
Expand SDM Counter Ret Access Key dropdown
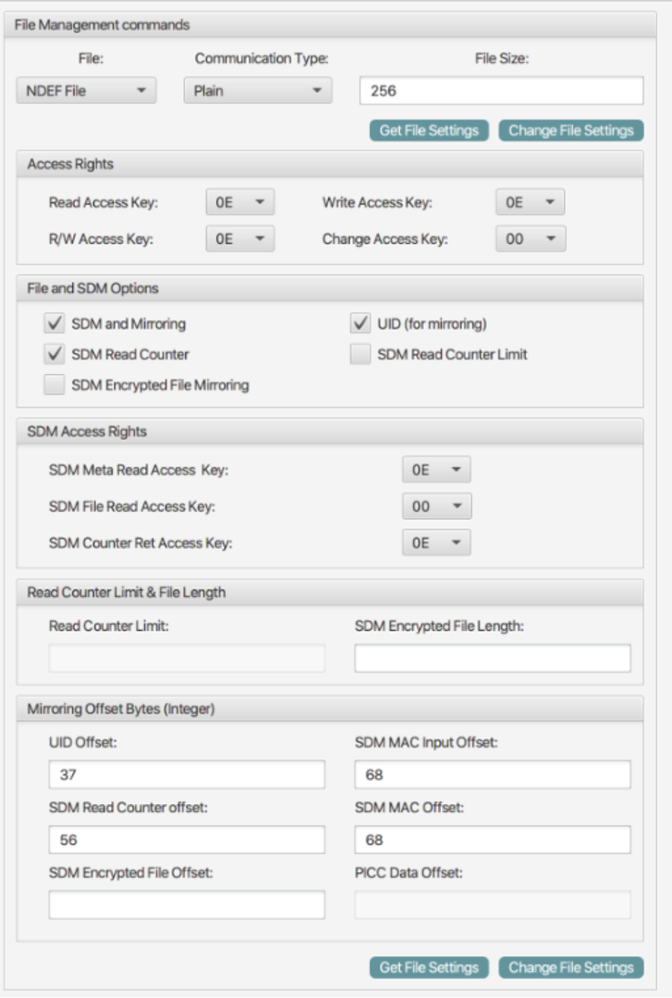436,542
